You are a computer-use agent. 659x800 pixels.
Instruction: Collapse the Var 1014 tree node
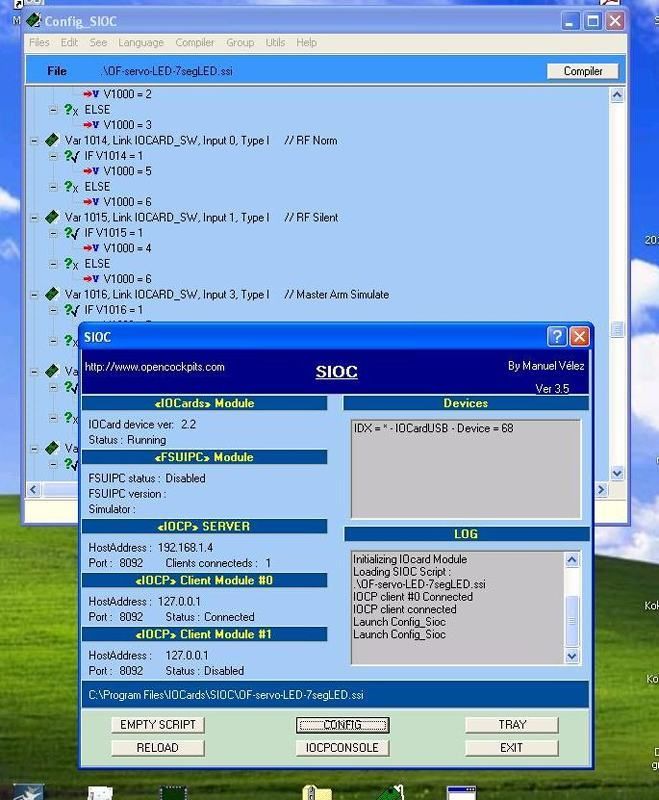pos(35,141)
